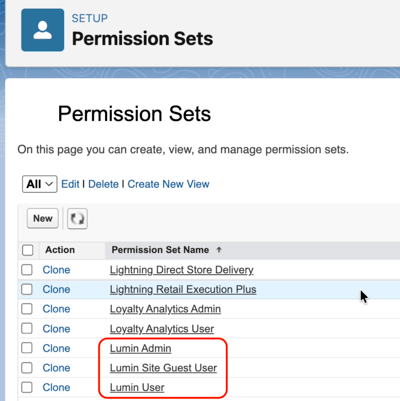Screen dimensions: 400x401
Task: Clone Lightning Direct Store Delivery
Action: click(x=56, y=270)
